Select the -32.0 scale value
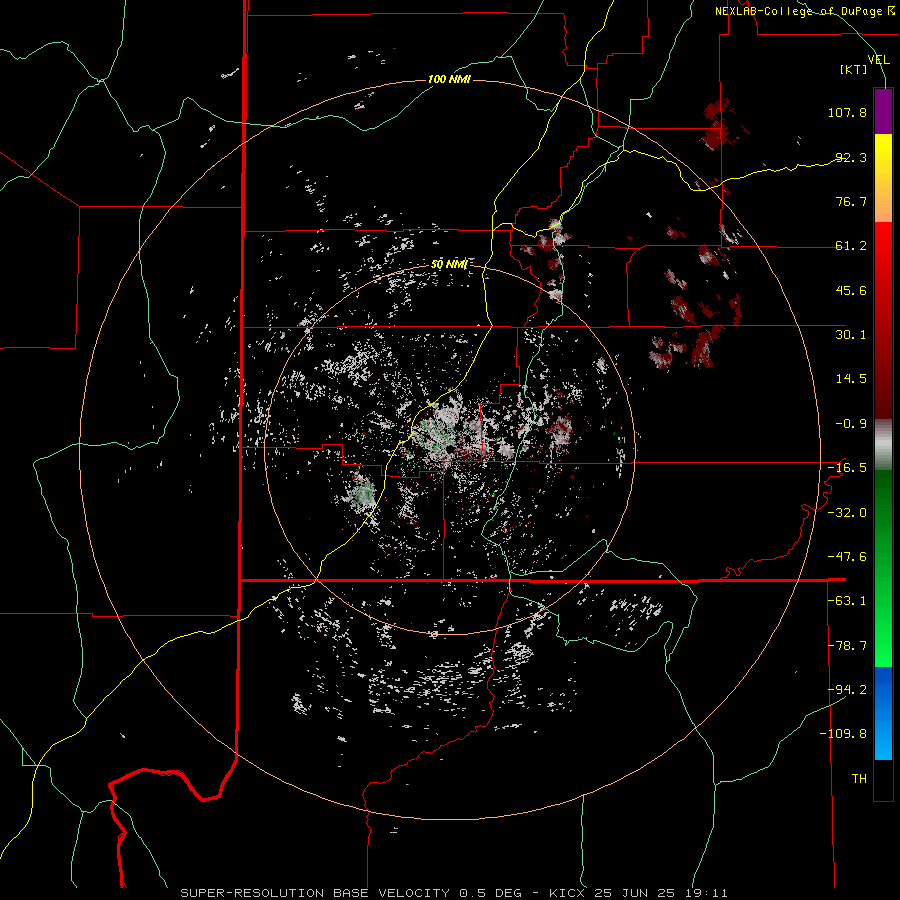This screenshot has width=900, height=900. [x=847, y=513]
